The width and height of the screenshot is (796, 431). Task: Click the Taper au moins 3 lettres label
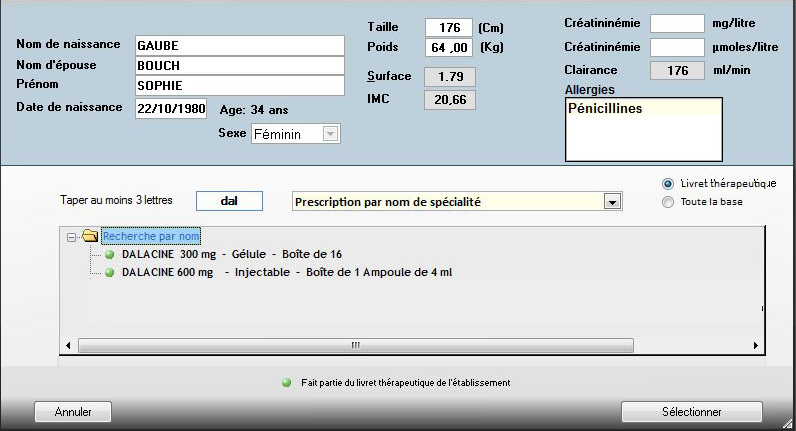coord(116,200)
